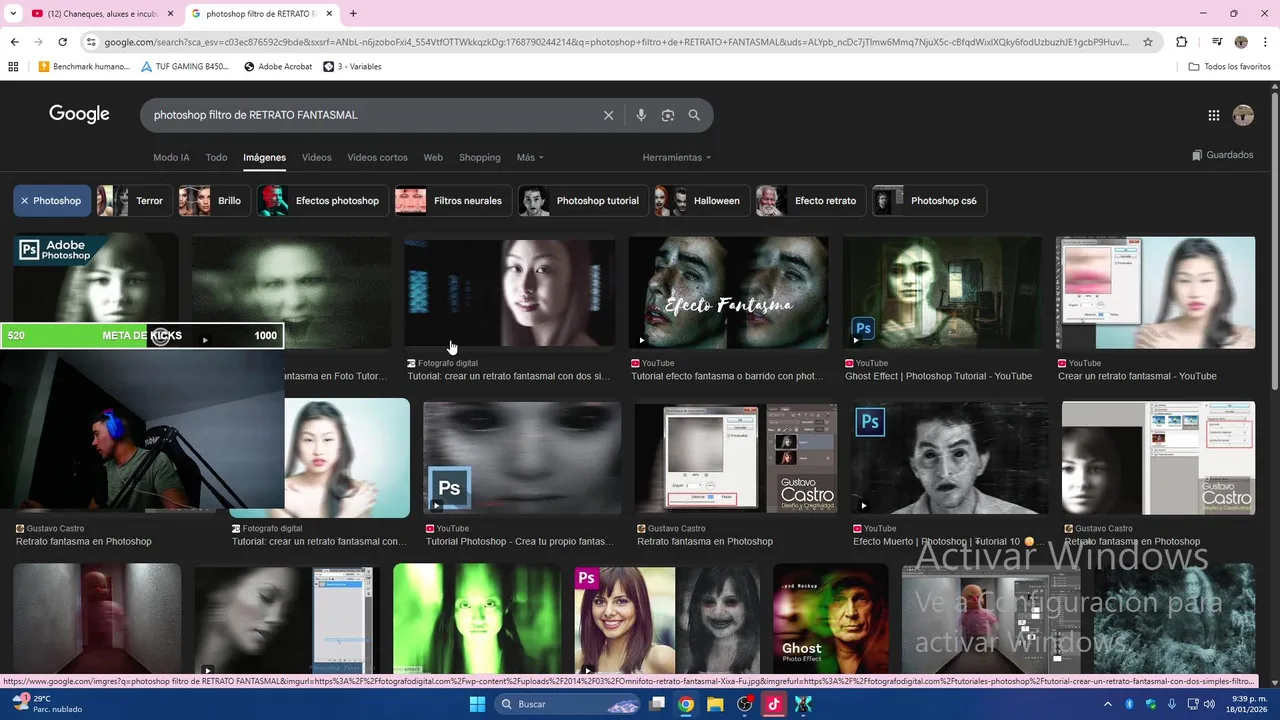This screenshot has height=720, width=1280.
Task: Open the Chrome media control icon
Action: (x=1217, y=42)
